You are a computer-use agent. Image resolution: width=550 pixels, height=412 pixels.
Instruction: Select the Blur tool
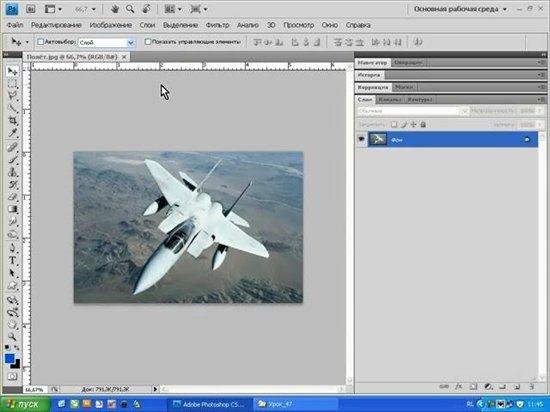tap(12, 221)
